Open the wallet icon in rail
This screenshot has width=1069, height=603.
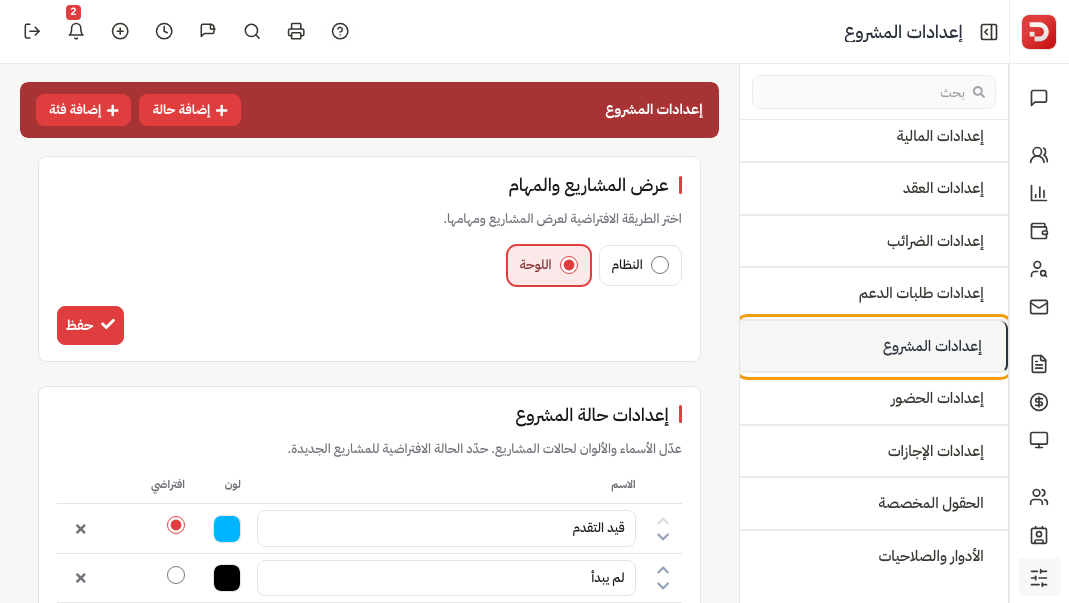[x=1038, y=231]
